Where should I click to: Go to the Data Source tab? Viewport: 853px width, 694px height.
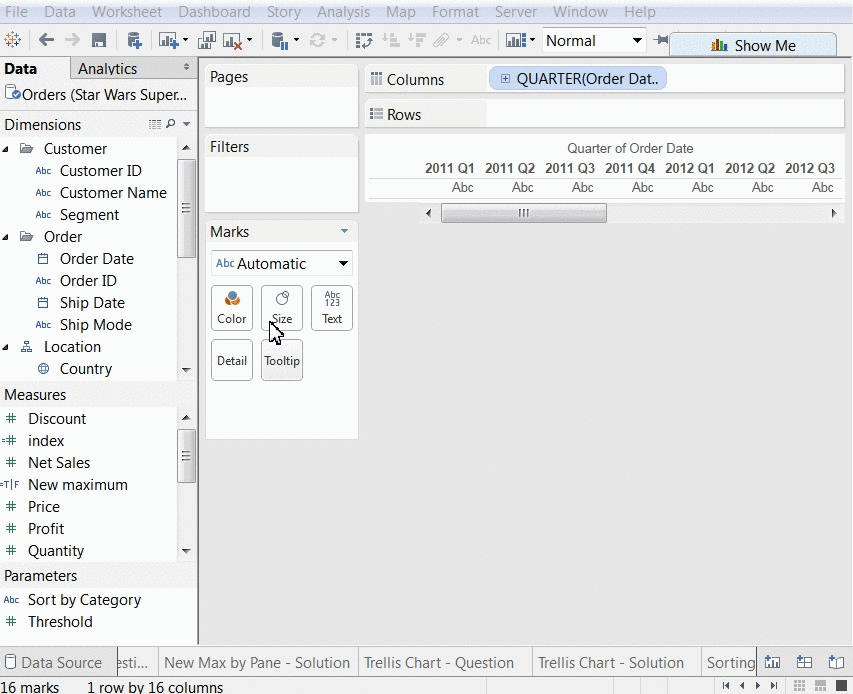click(x=58, y=662)
